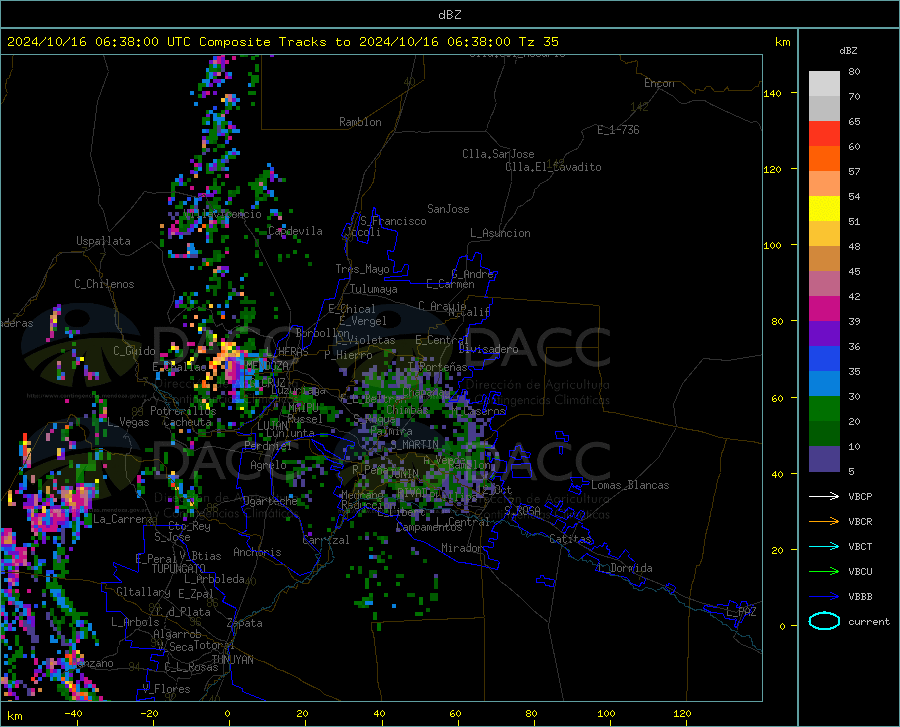Pick the slate 5-10 dBZ swatch

824,459
